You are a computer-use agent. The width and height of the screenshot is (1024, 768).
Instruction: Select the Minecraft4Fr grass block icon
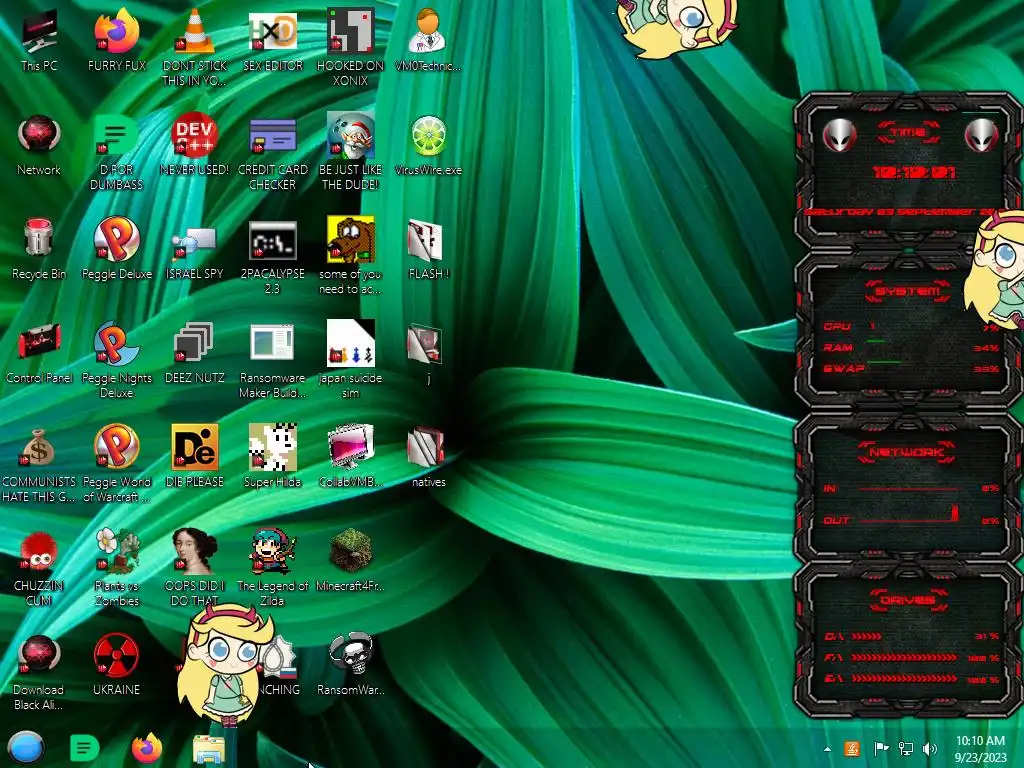click(x=351, y=560)
